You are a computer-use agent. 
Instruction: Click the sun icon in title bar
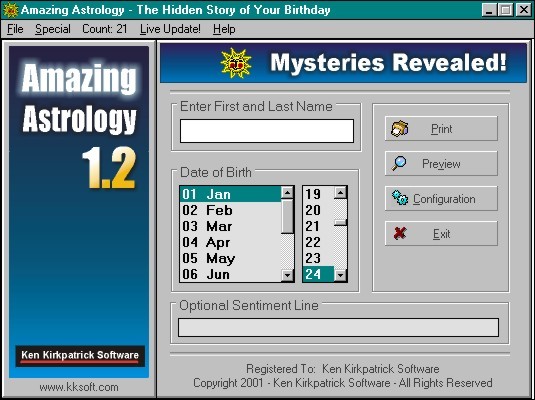[10, 10]
